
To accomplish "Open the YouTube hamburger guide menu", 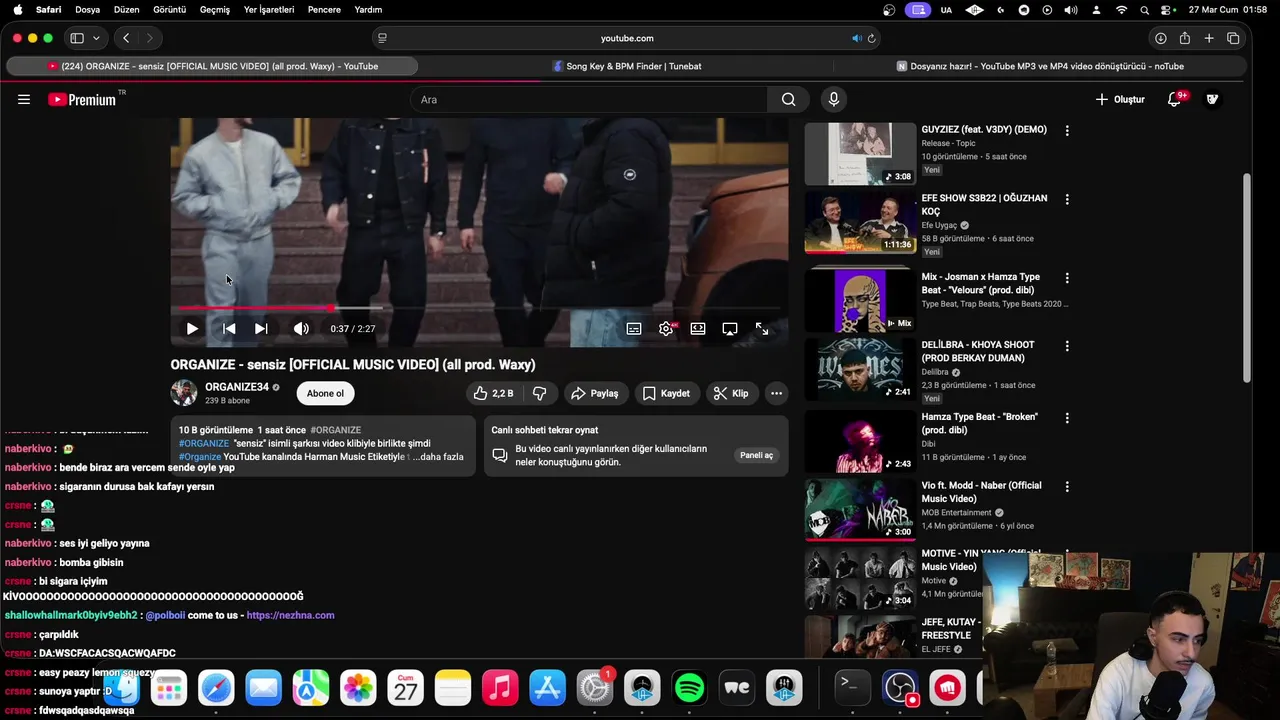I will tap(24, 99).
